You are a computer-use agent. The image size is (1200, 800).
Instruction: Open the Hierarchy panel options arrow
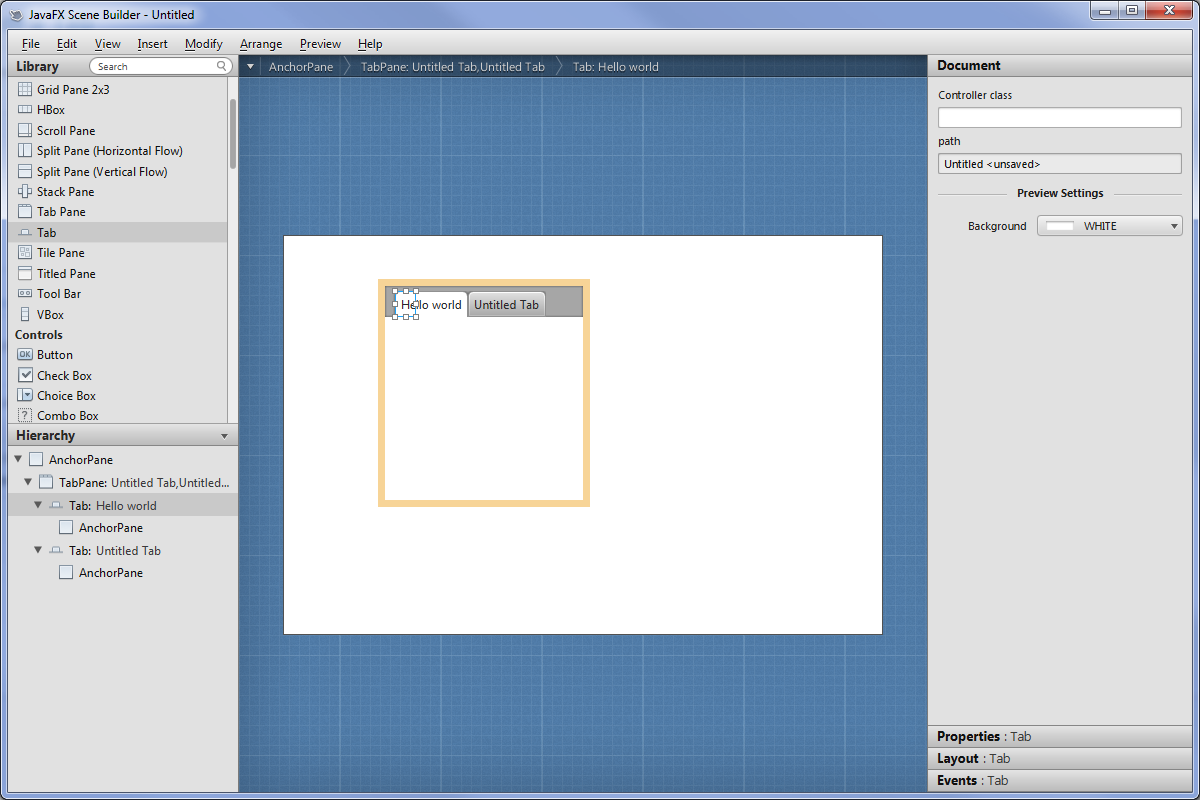tap(224, 436)
